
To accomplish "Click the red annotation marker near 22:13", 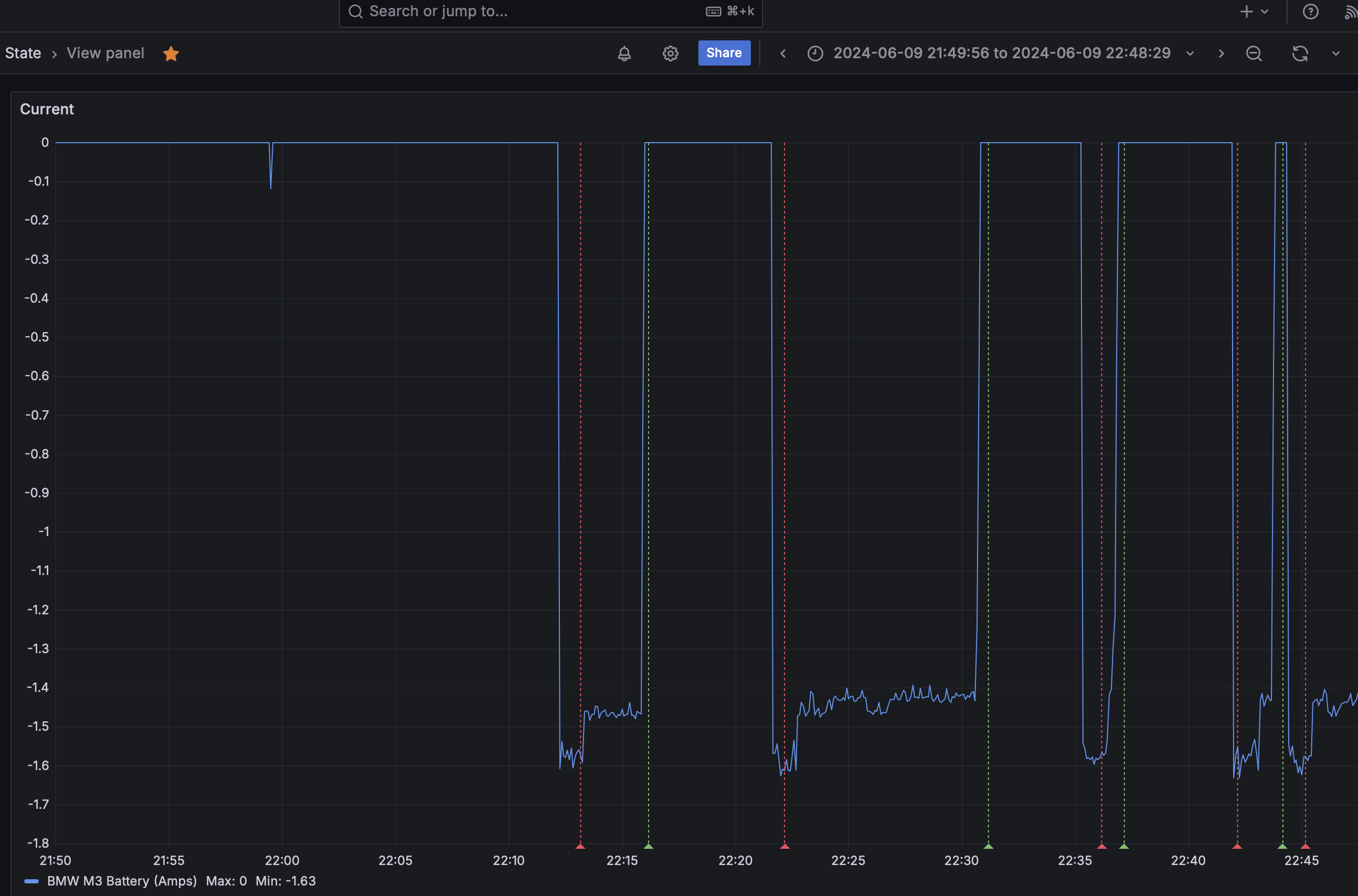I will click(580, 846).
